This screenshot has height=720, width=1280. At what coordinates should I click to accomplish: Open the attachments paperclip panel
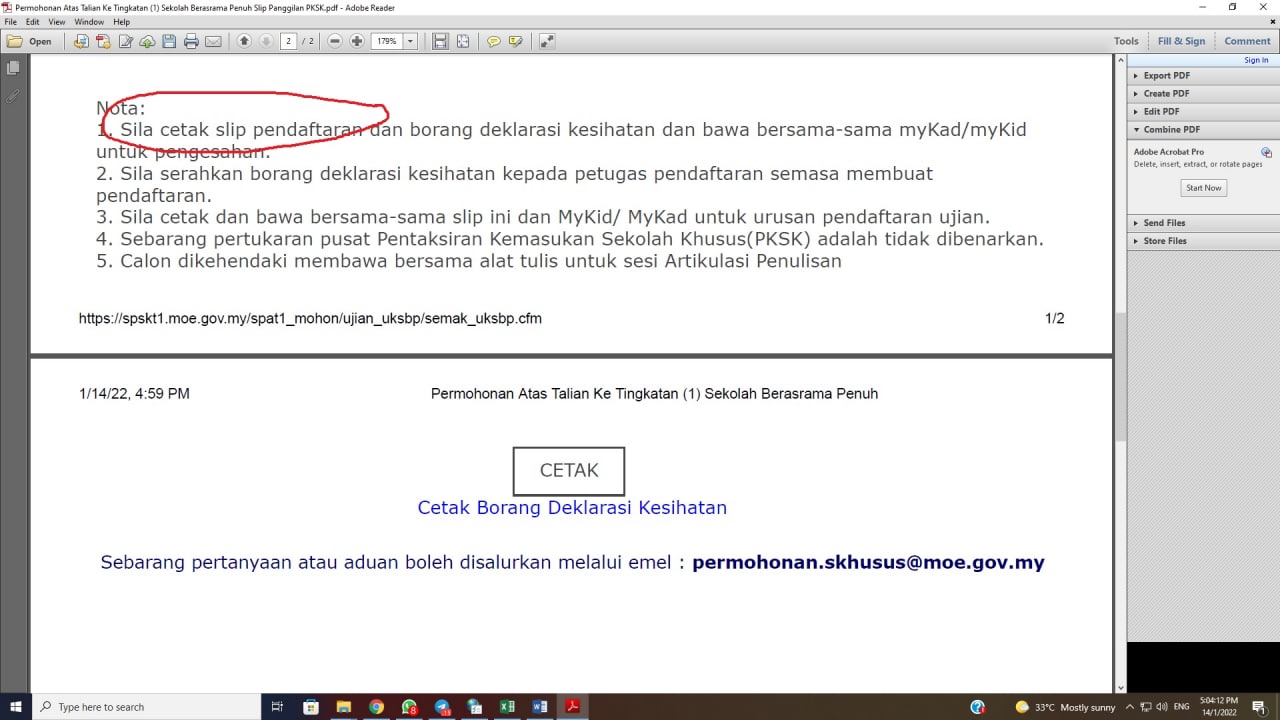coord(13,97)
